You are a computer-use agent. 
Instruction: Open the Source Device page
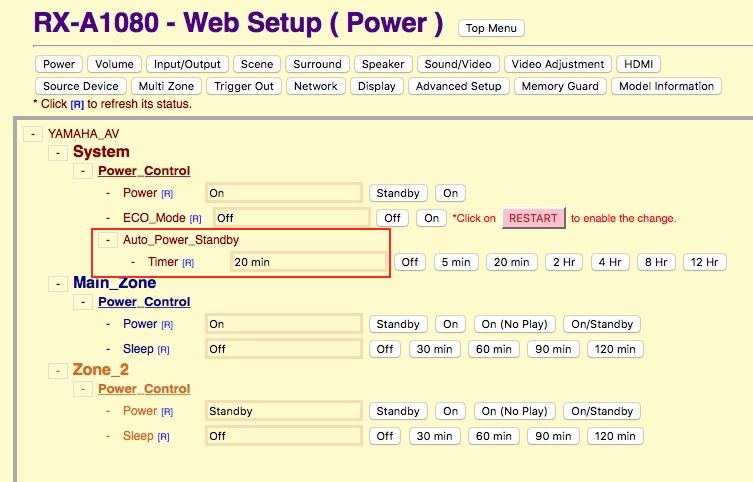[81, 86]
